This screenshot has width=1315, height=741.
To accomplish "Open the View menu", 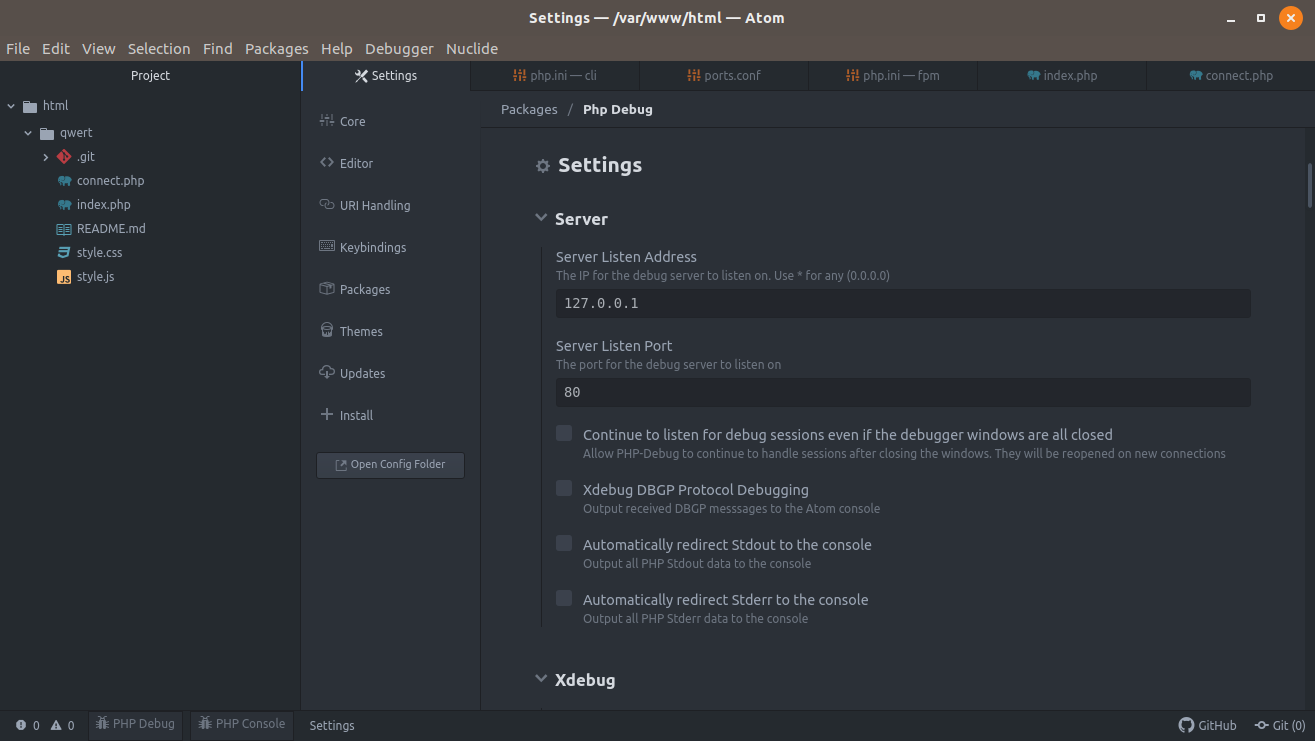I will pyautogui.click(x=99, y=48).
